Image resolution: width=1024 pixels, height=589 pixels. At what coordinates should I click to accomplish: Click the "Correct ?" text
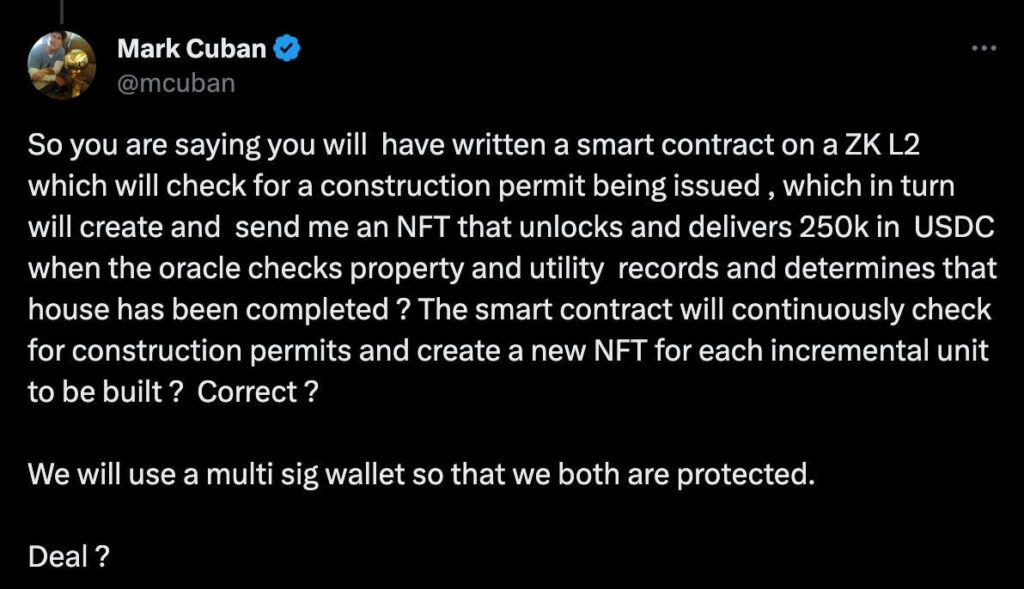pos(258,392)
